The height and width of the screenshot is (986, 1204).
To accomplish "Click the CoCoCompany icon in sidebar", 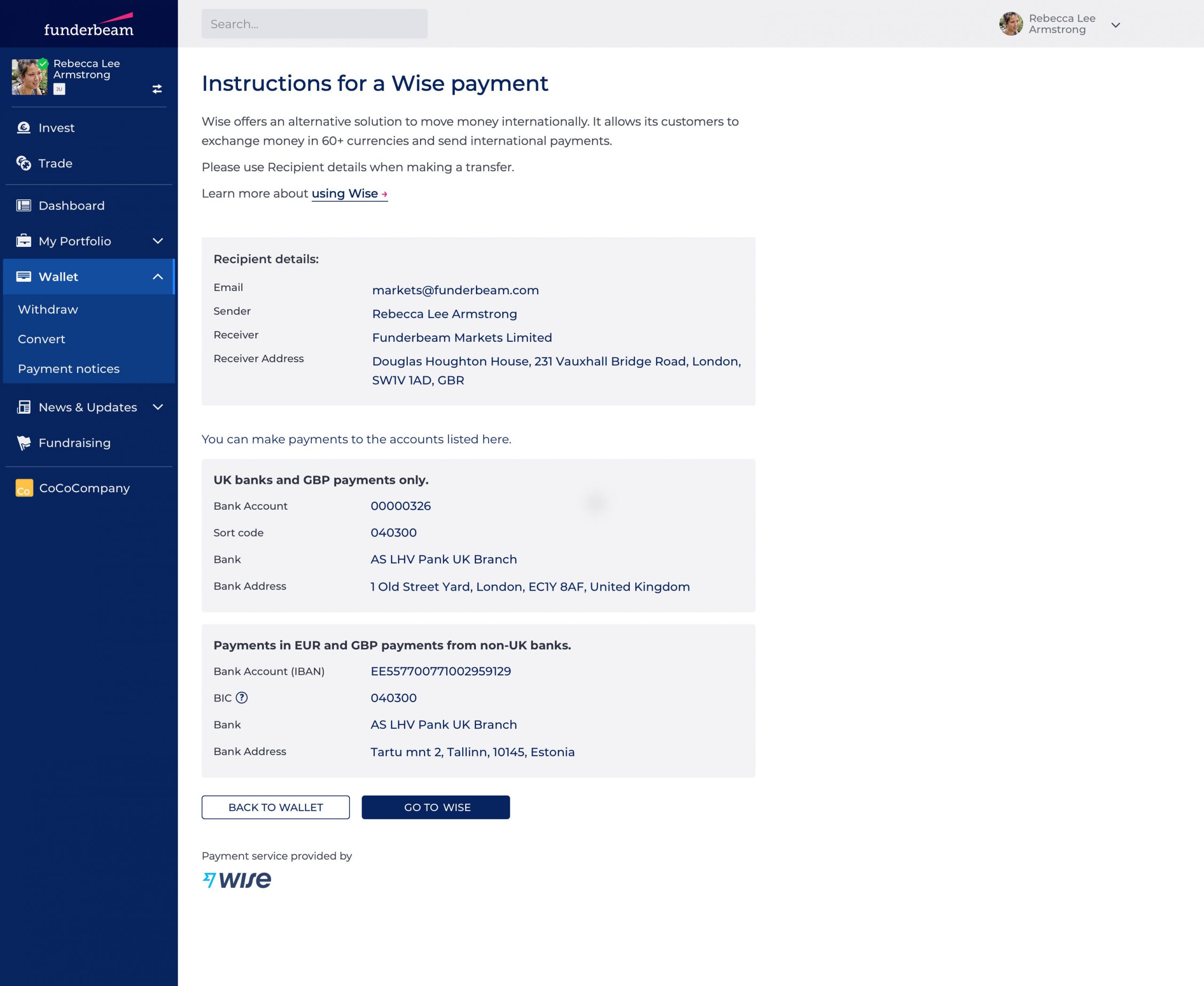I will 24,488.
